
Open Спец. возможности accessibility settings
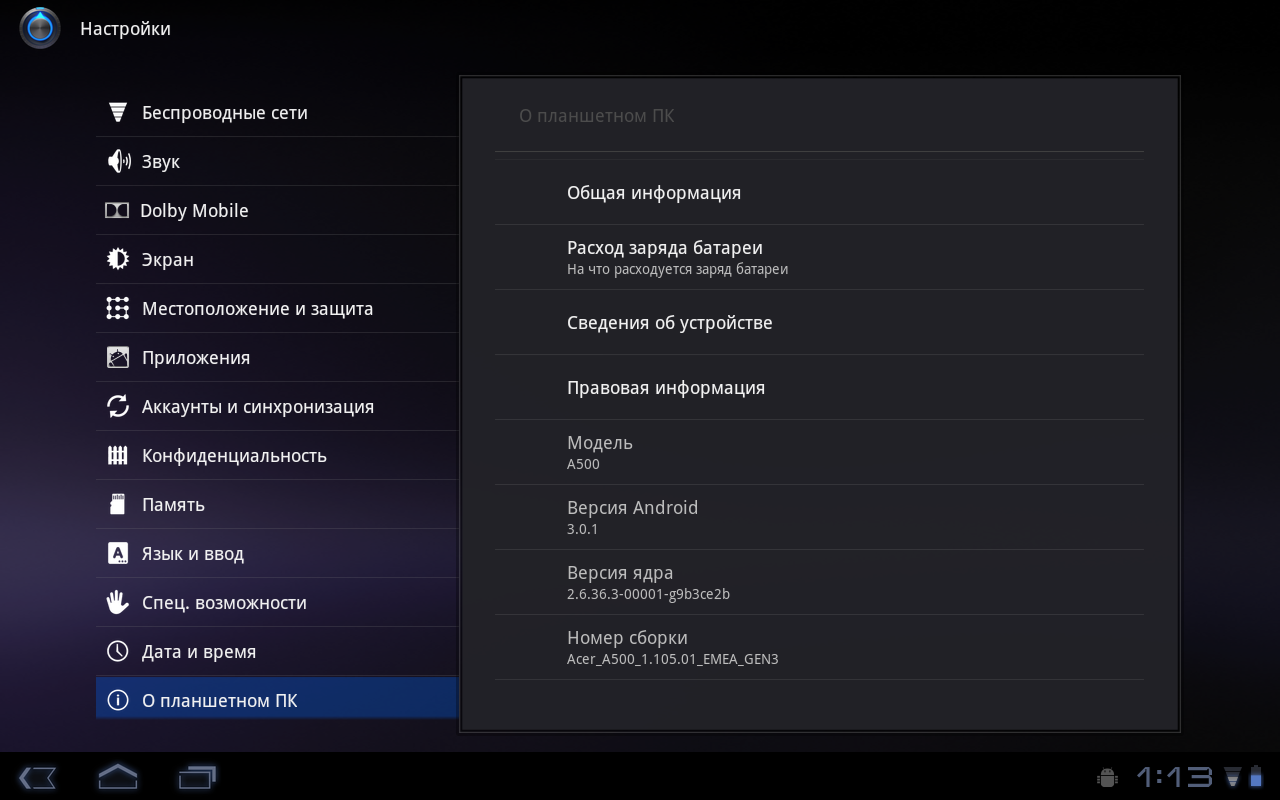(224, 603)
